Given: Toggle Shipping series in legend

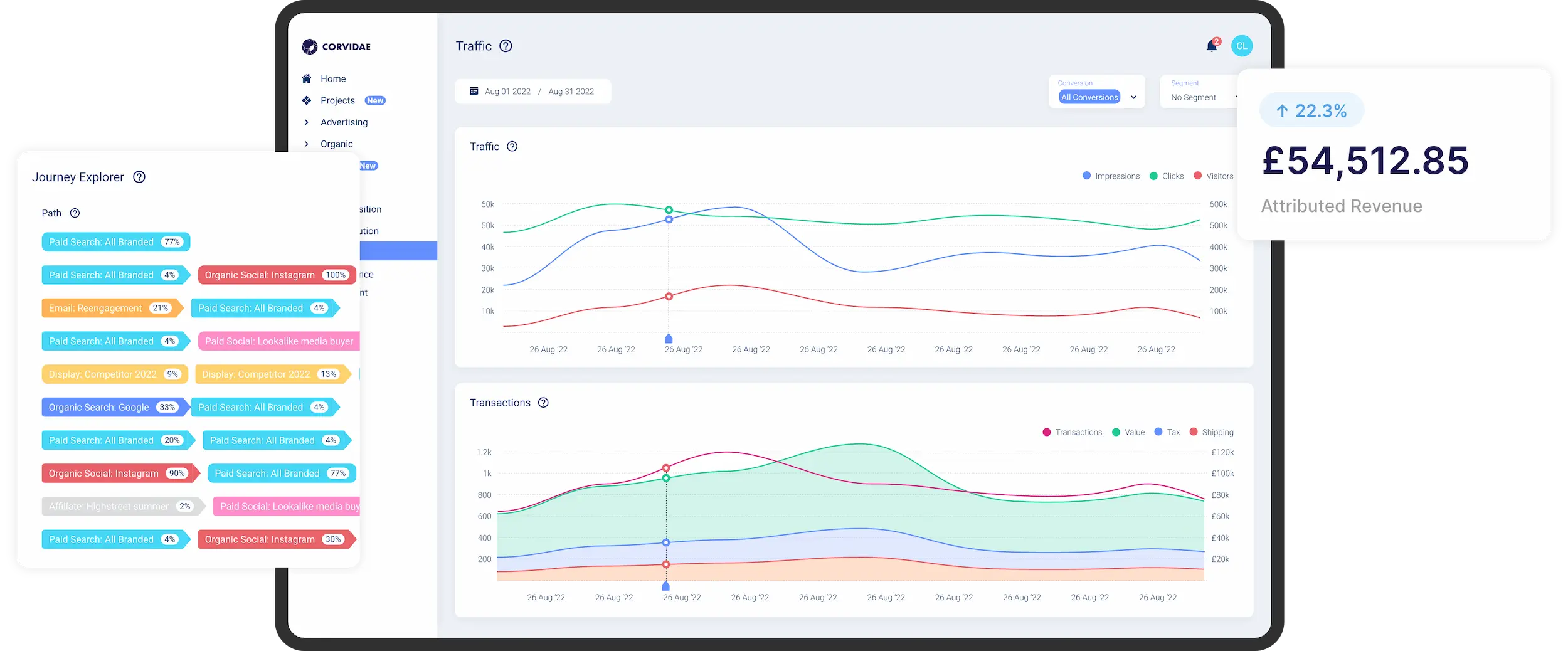Looking at the screenshot, I should click(x=1212, y=432).
